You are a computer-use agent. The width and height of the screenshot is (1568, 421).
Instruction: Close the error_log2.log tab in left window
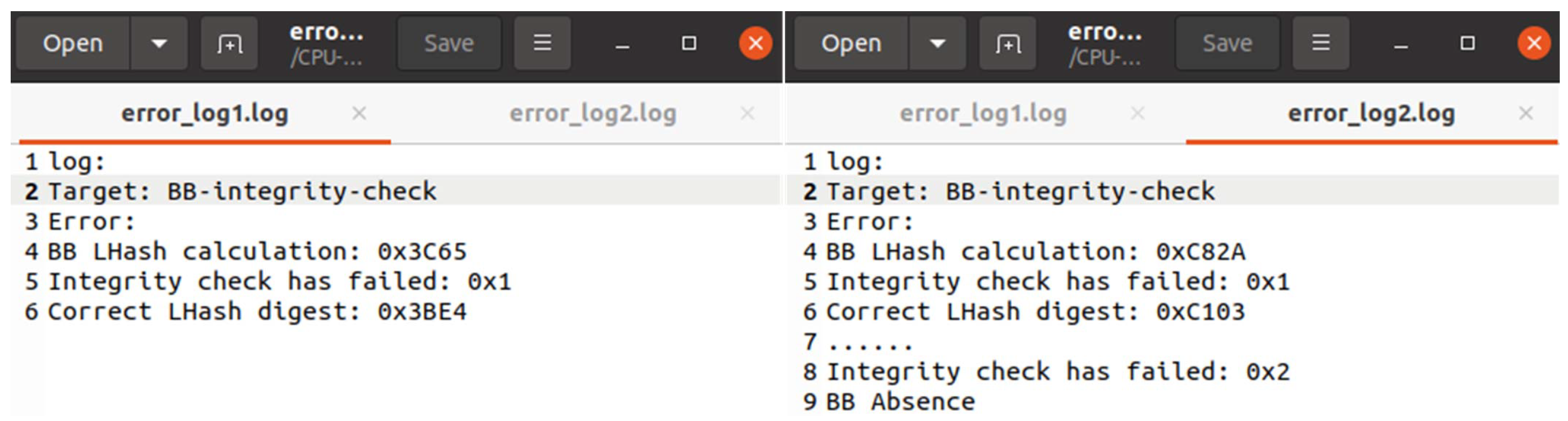747,113
